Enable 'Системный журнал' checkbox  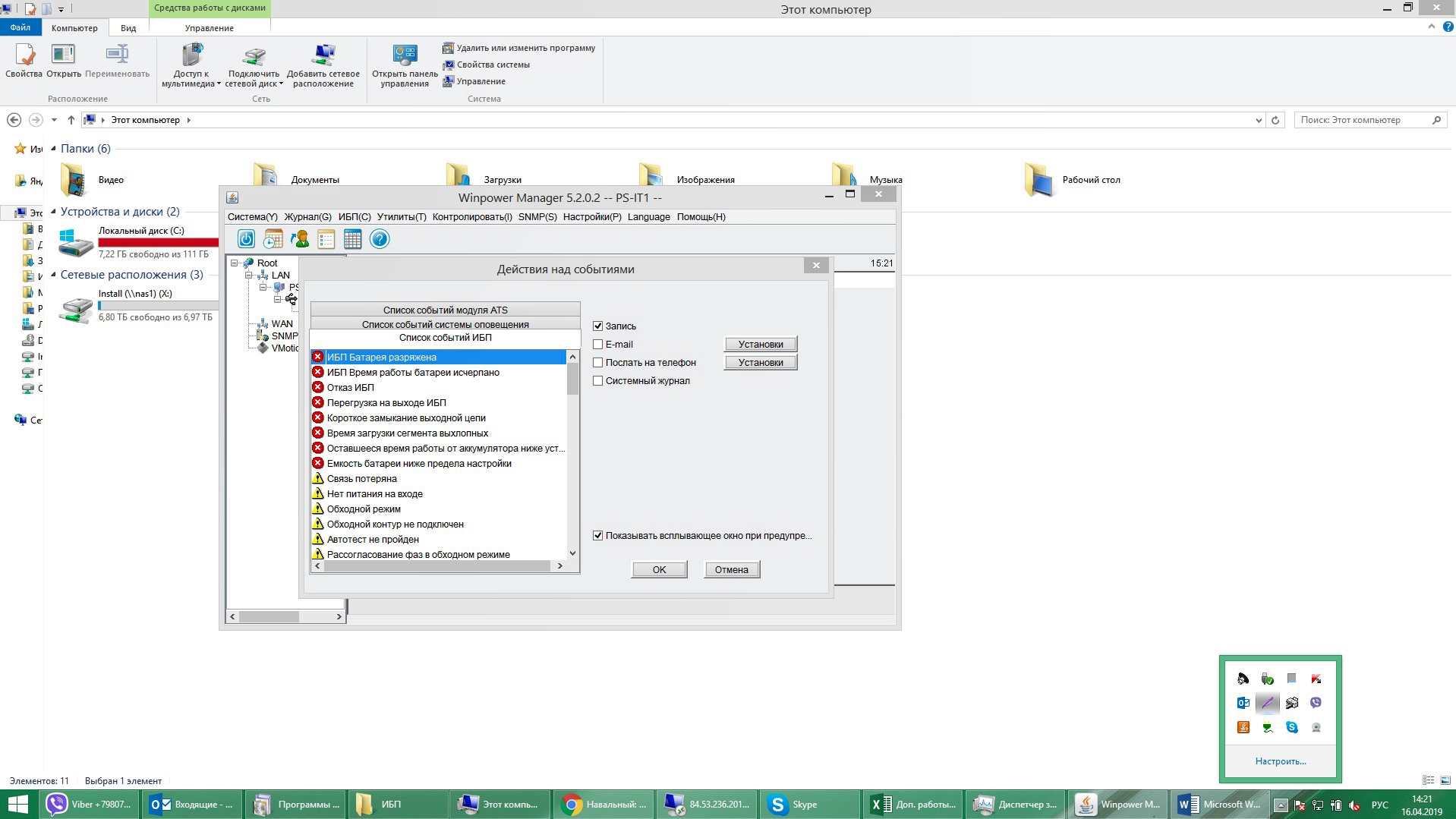[x=597, y=381]
